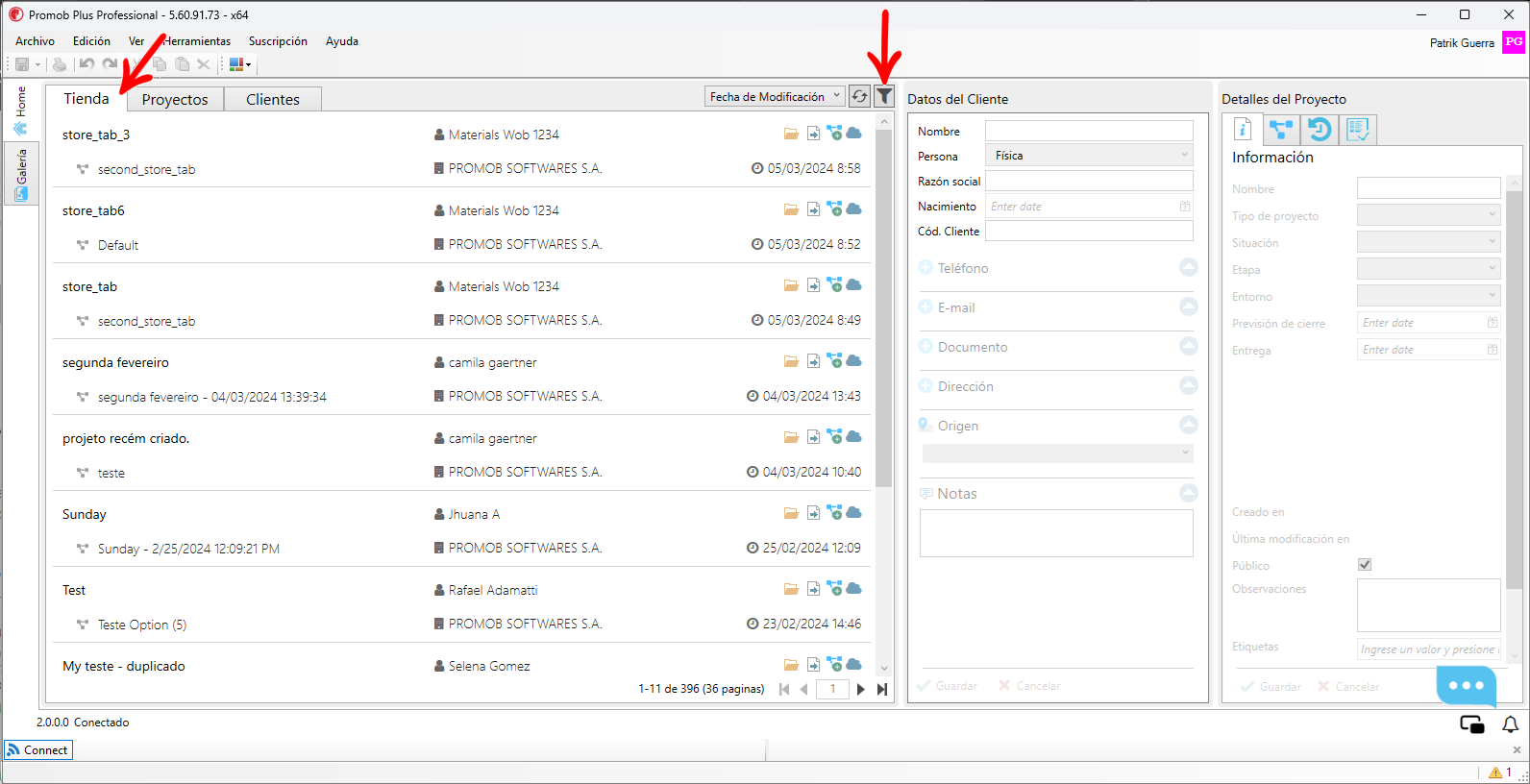The image size is (1530, 784).
Task: Click the export page icon for store_tab6
Action: tap(813, 209)
